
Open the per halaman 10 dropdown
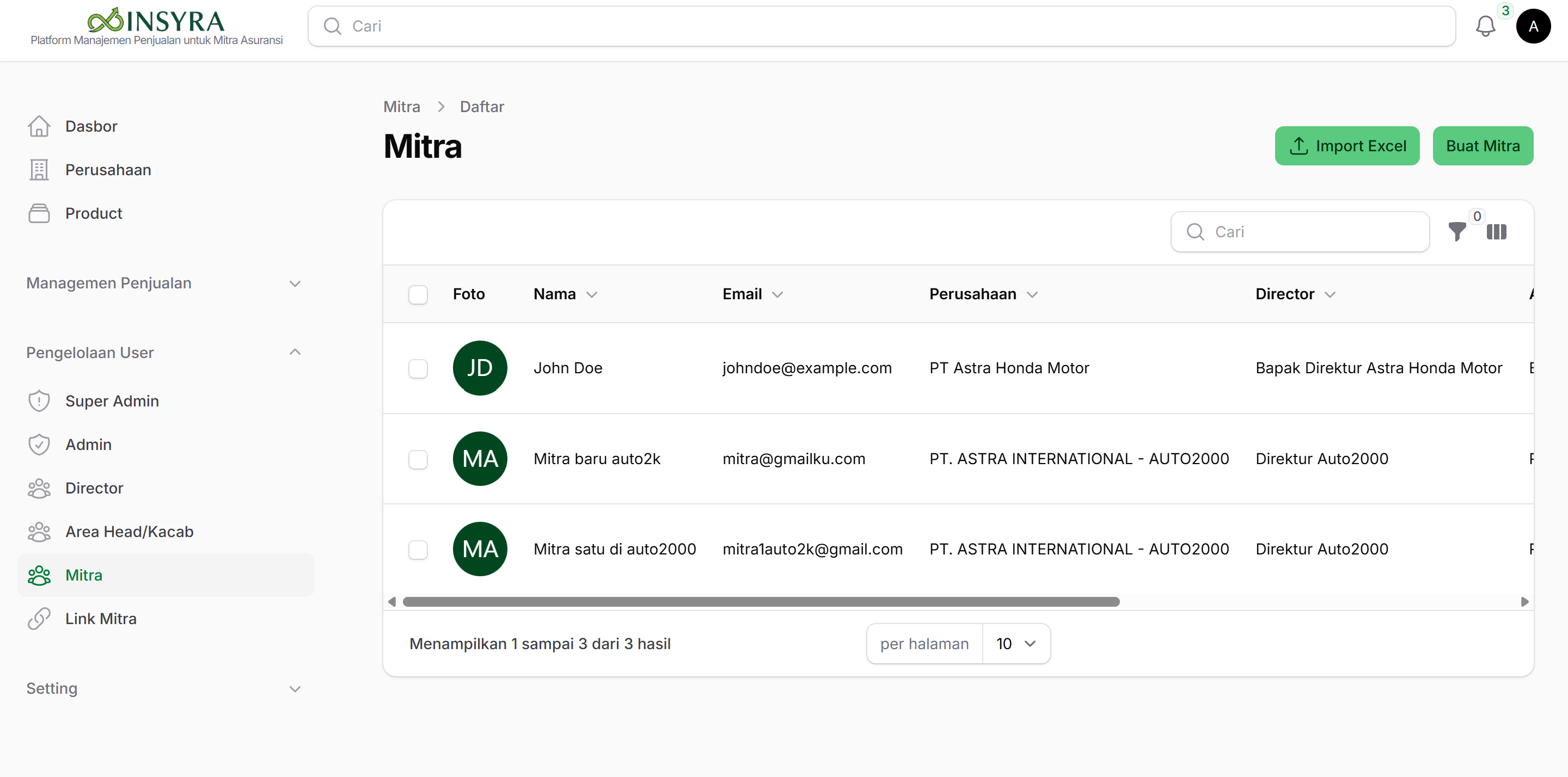pyautogui.click(x=1016, y=644)
